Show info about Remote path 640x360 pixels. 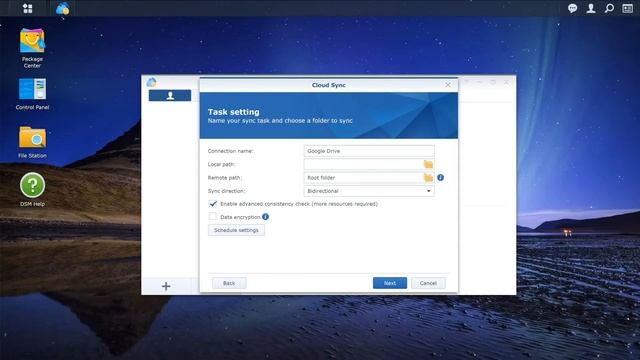(440, 178)
